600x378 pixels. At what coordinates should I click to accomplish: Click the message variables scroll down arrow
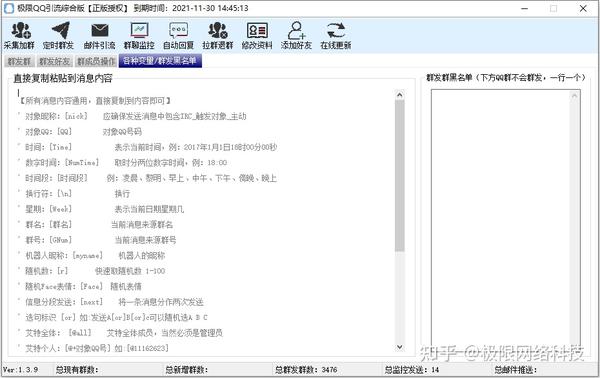[x=399, y=347]
